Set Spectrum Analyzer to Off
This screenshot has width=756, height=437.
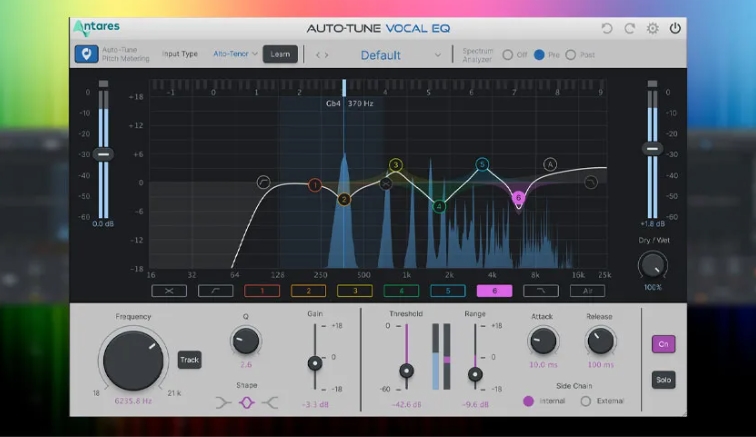click(x=508, y=55)
